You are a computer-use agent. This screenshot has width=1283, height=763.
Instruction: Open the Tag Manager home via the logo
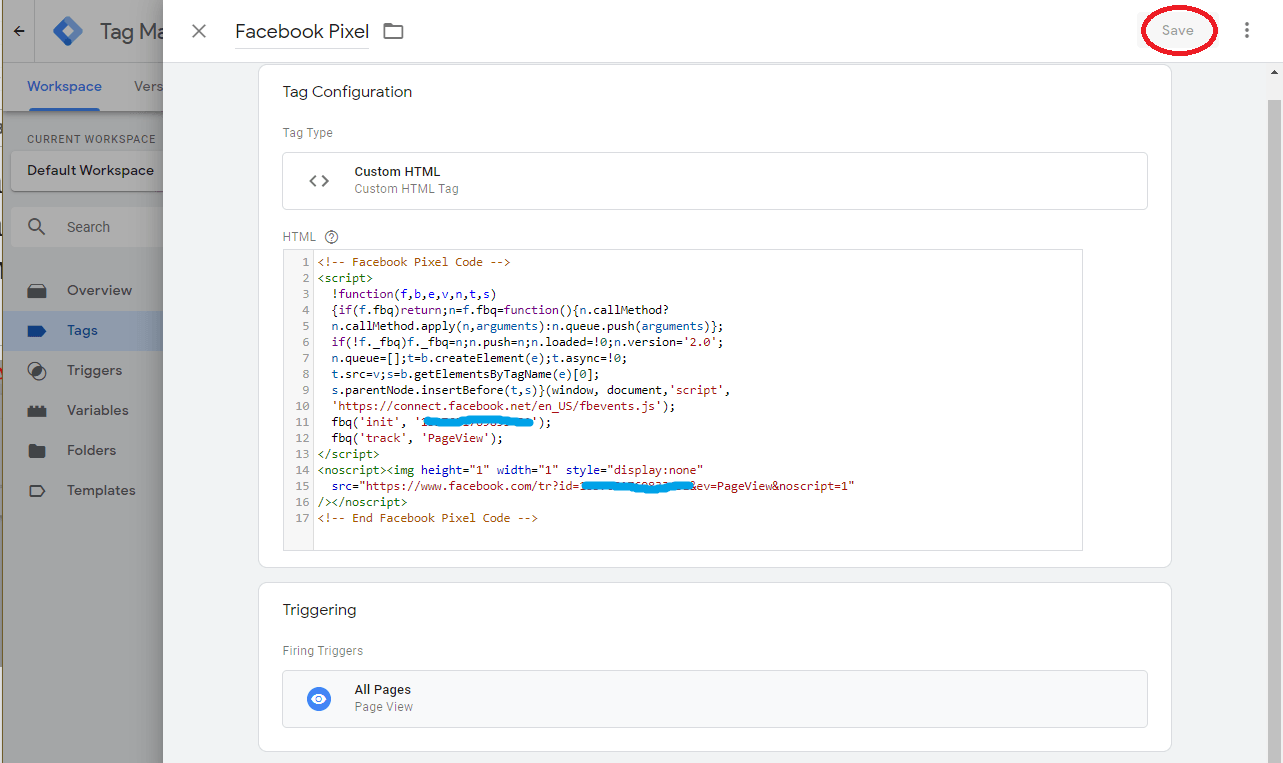point(67,30)
